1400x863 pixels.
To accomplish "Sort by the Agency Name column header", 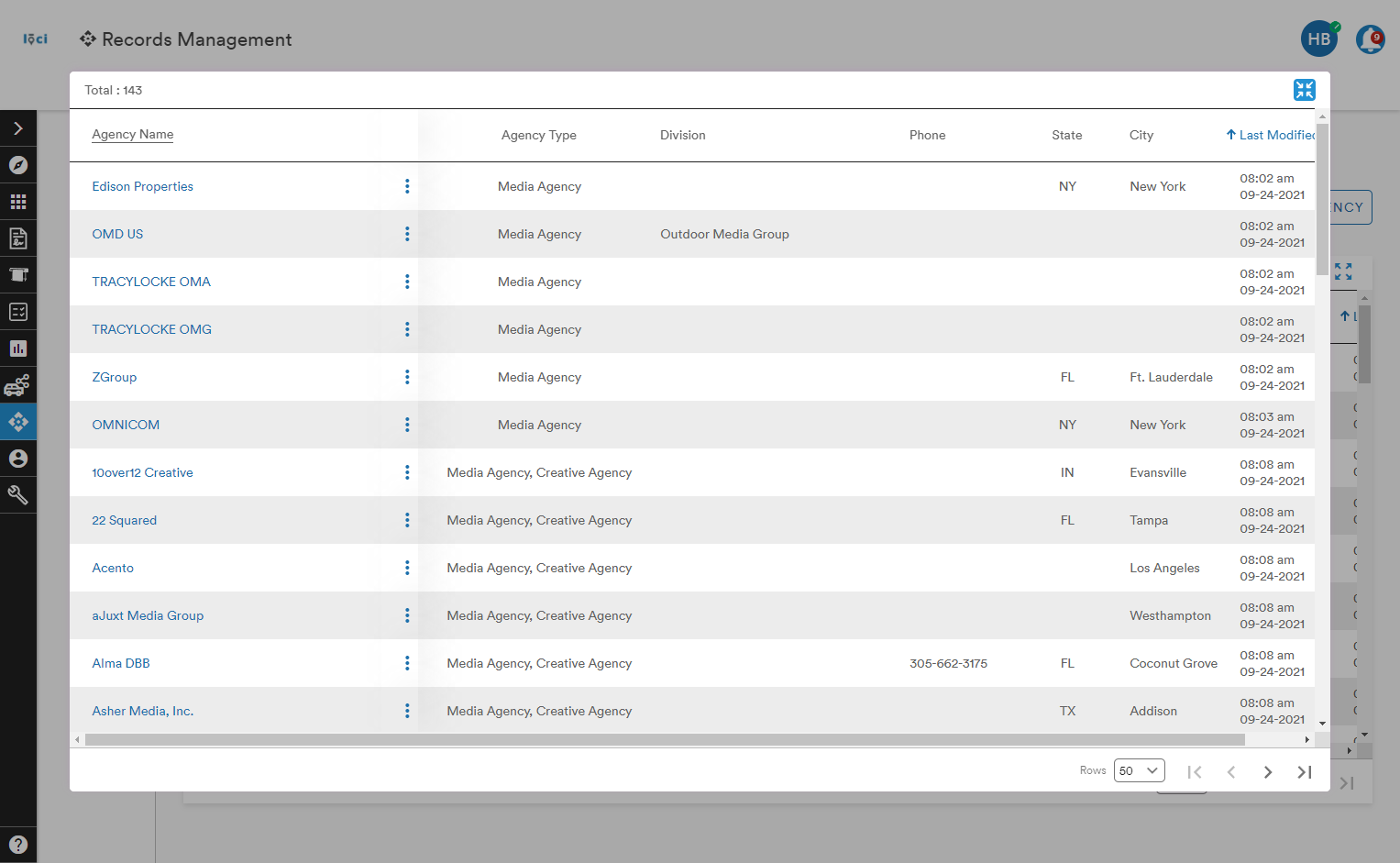I will pyautogui.click(x=133, y=134).
